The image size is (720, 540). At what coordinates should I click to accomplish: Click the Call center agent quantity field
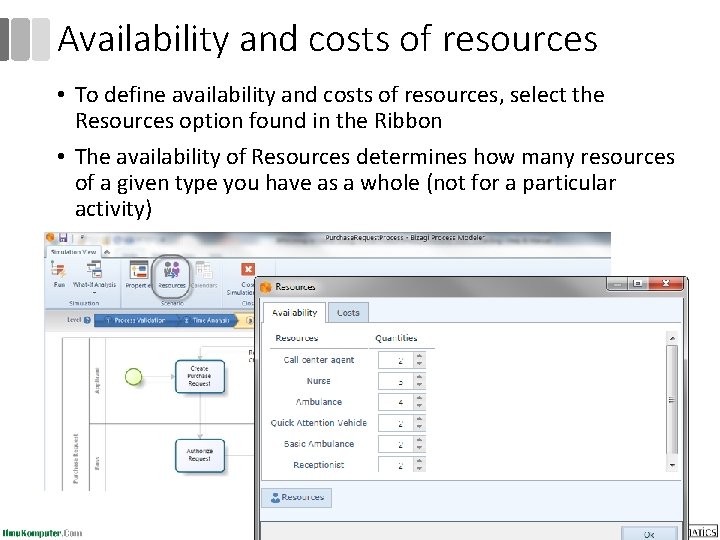click(x=396, y=360)
